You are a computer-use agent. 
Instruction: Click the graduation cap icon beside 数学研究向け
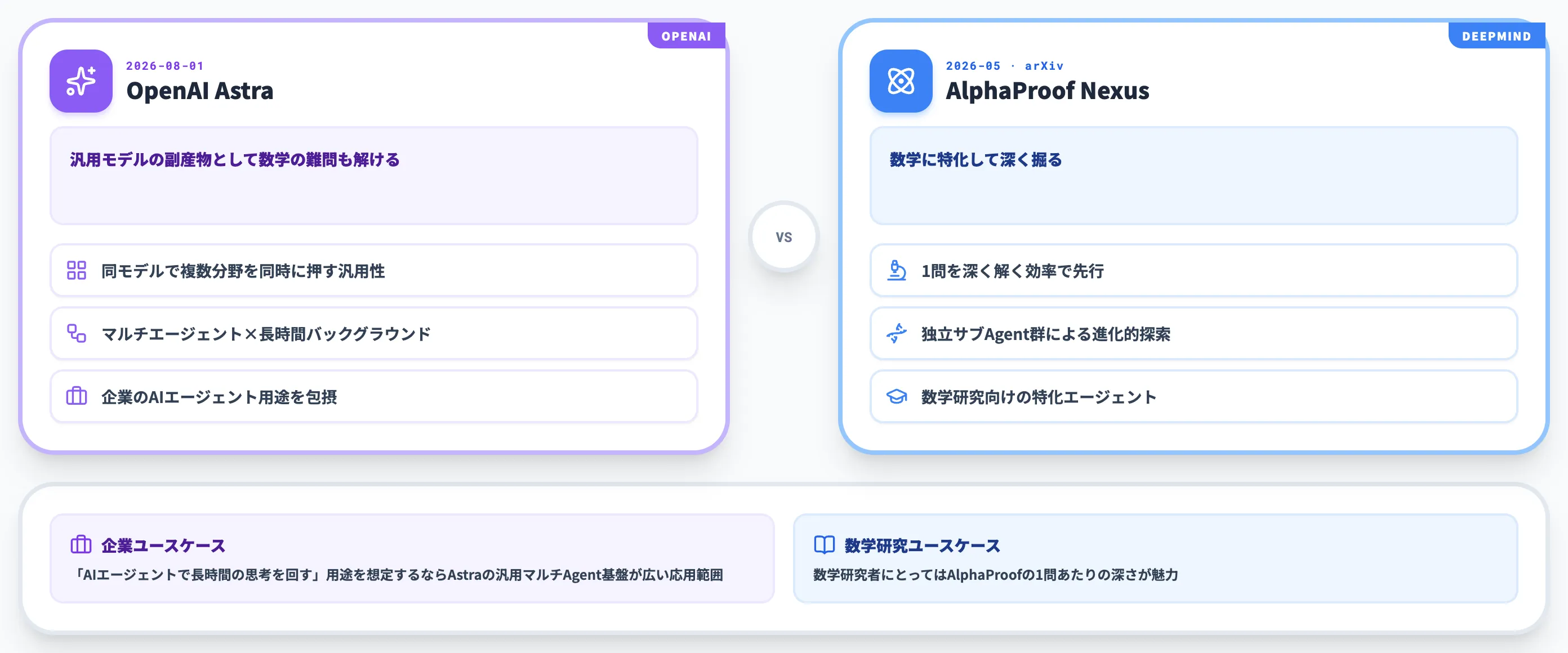pos(897,397)
